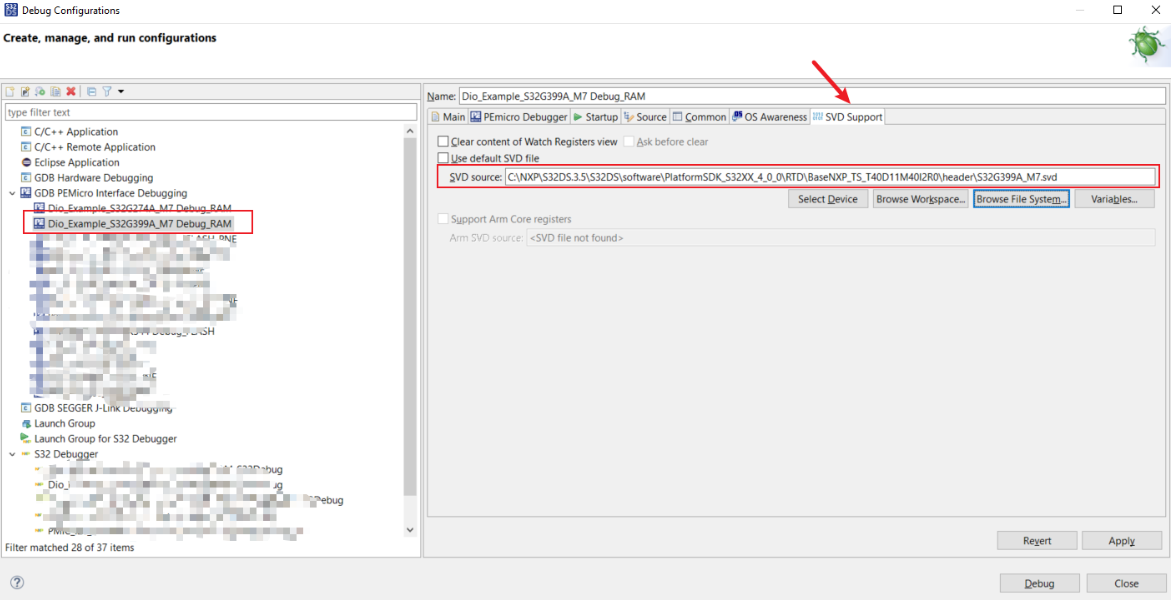The width and height of the screenshot is (1171, 600).
Task: Click New launch configuration icon
Action: click(10, 92)
